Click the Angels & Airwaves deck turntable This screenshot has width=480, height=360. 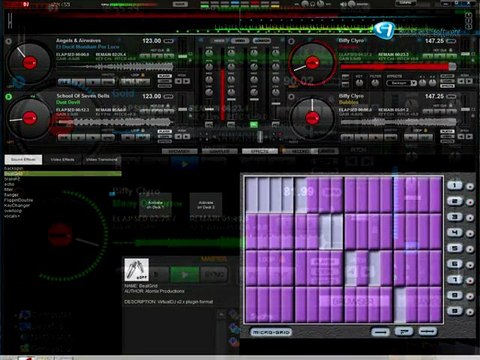point(29,63)
